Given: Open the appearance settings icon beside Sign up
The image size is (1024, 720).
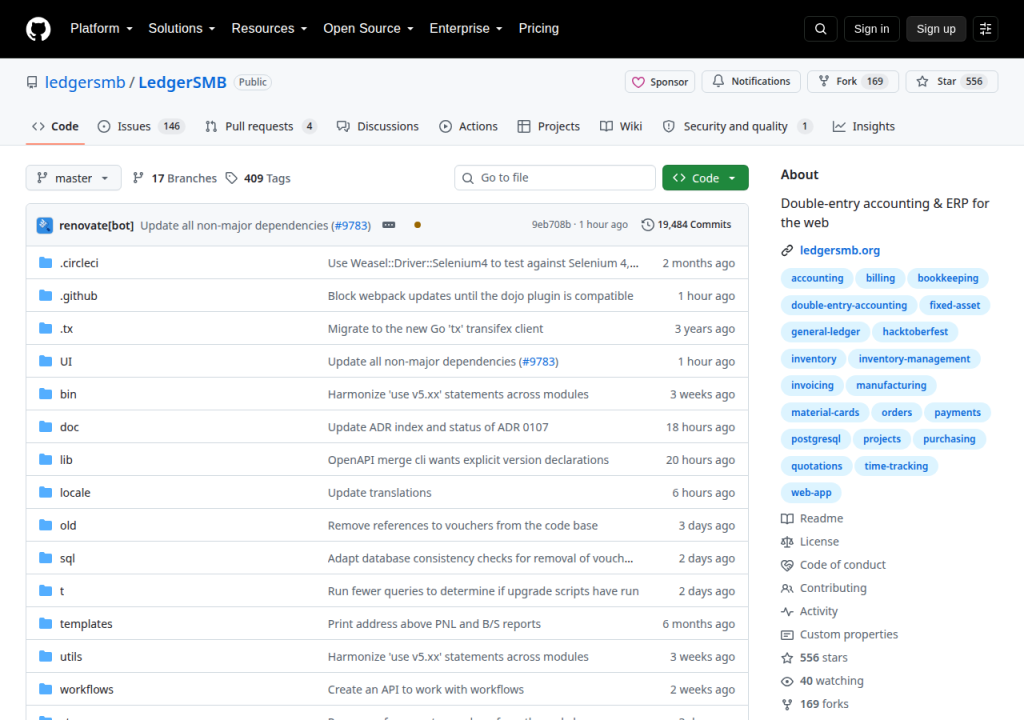Looking at the screenshot, I should (x=985, y=29).
